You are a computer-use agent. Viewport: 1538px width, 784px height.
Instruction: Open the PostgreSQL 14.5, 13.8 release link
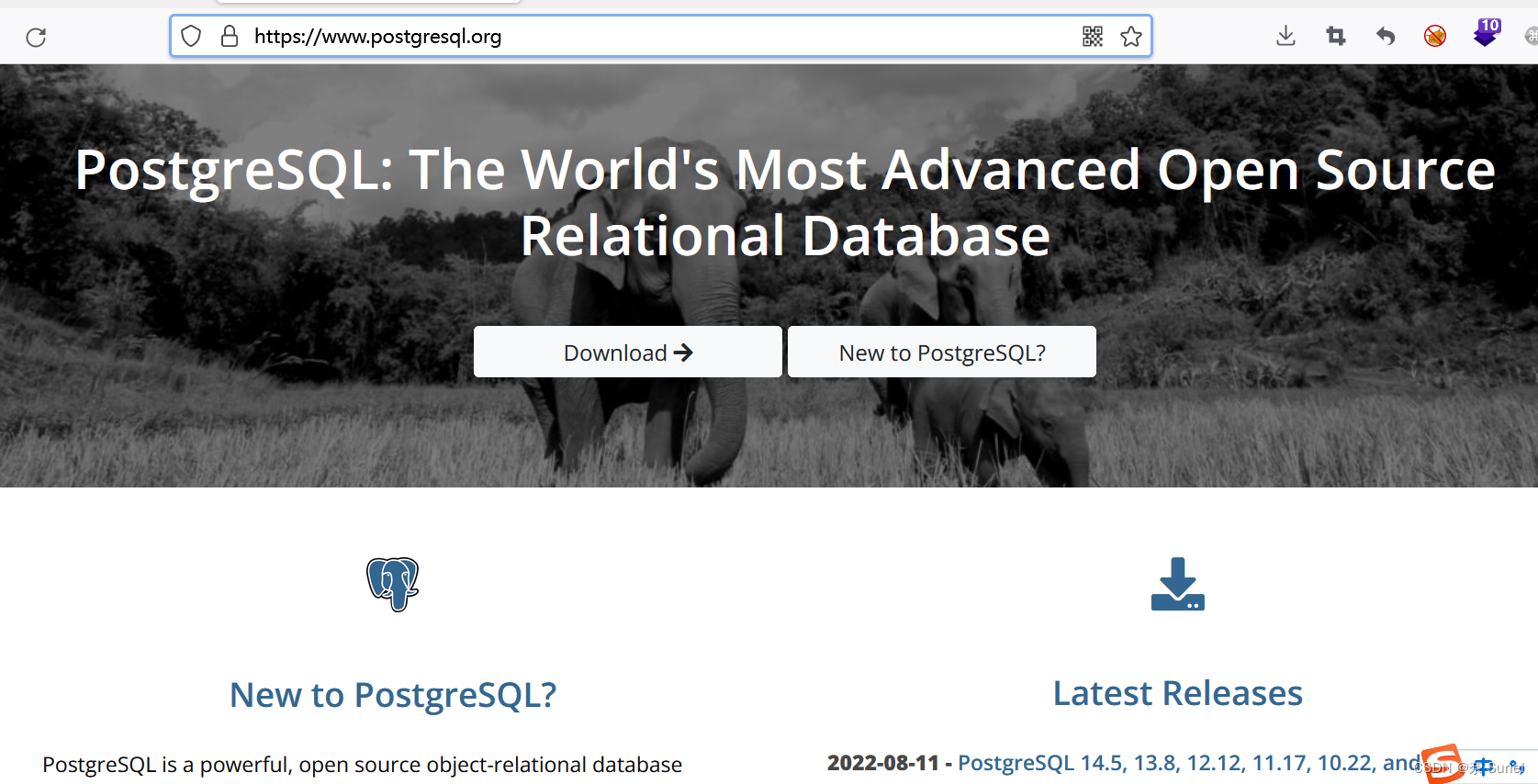point(1189,763)
